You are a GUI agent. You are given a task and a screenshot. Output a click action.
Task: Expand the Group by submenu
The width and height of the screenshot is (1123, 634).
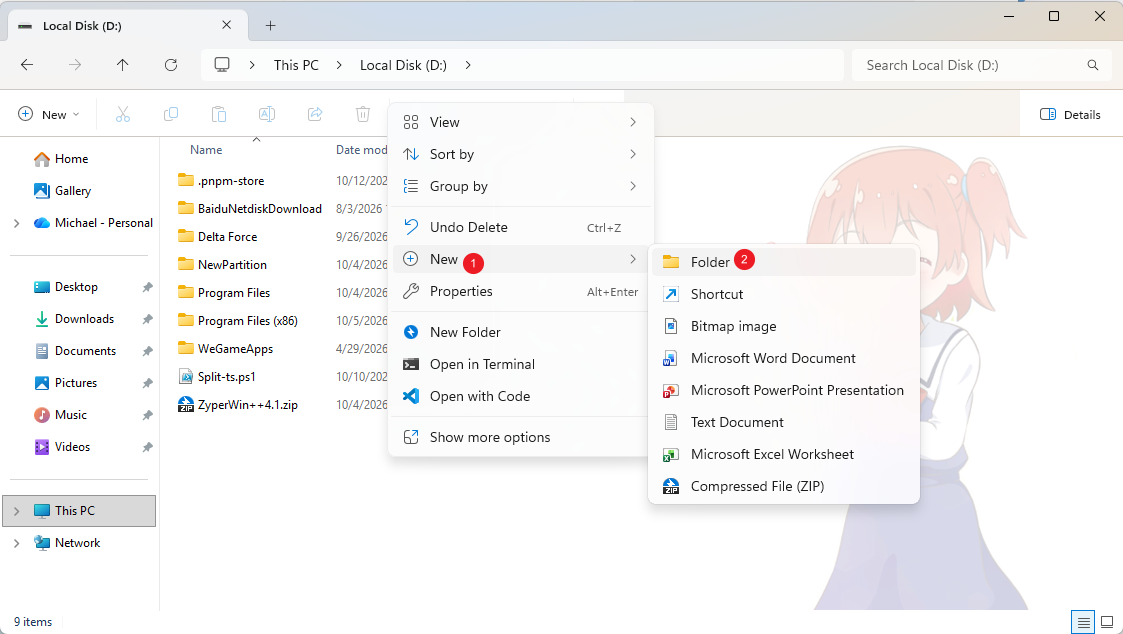click(x=521, y=186)
